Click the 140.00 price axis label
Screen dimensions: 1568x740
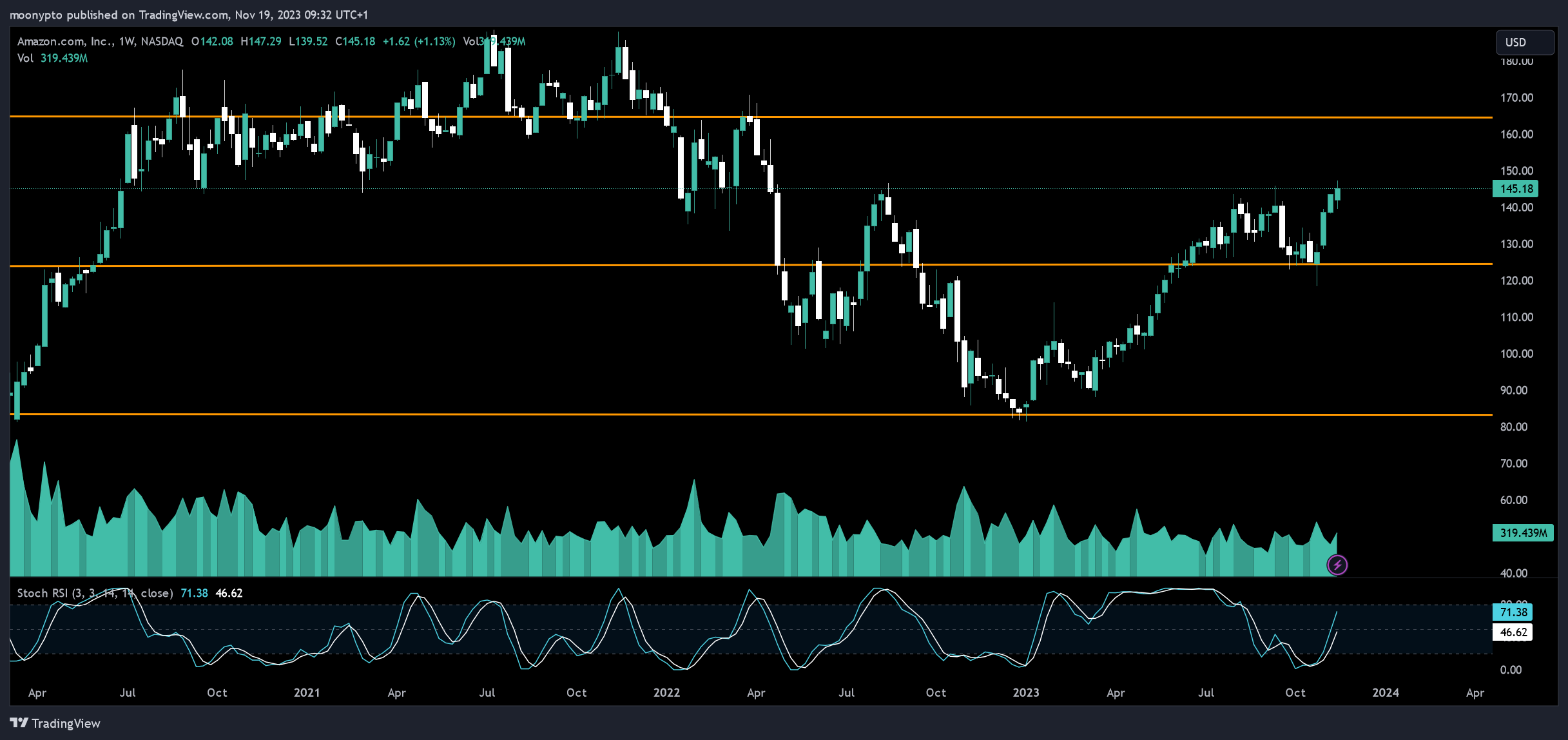pos(1516,208)
